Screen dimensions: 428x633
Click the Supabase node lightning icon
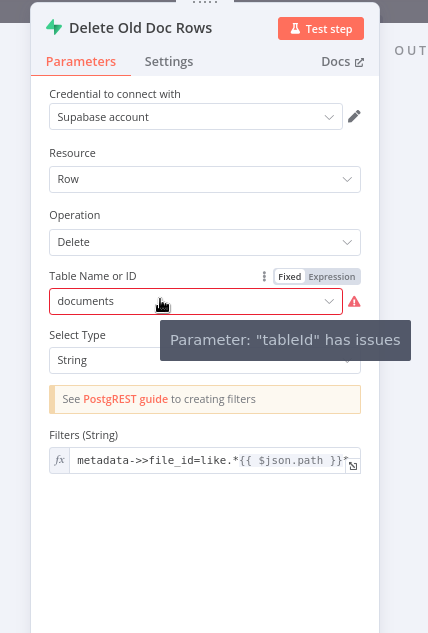click(54, 28)
